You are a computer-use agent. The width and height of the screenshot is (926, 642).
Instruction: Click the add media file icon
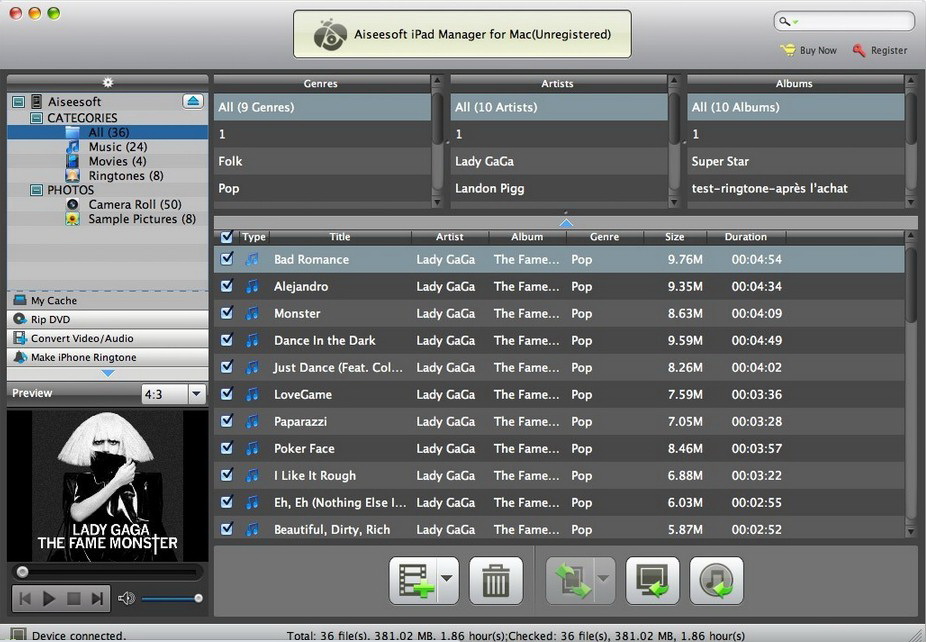[414, 581]
